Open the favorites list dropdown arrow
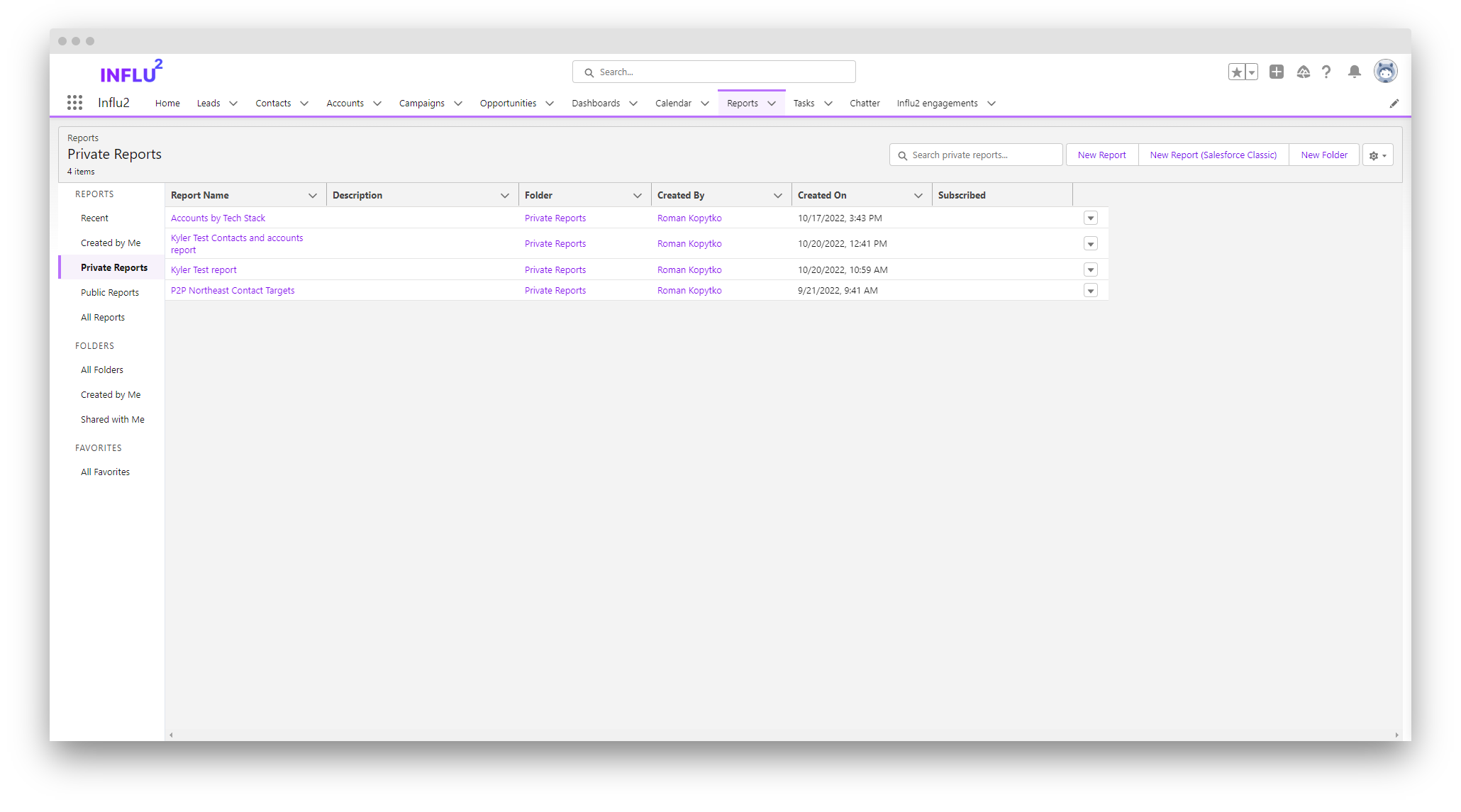The image size is (1461, 812). tap(1252, 72)
